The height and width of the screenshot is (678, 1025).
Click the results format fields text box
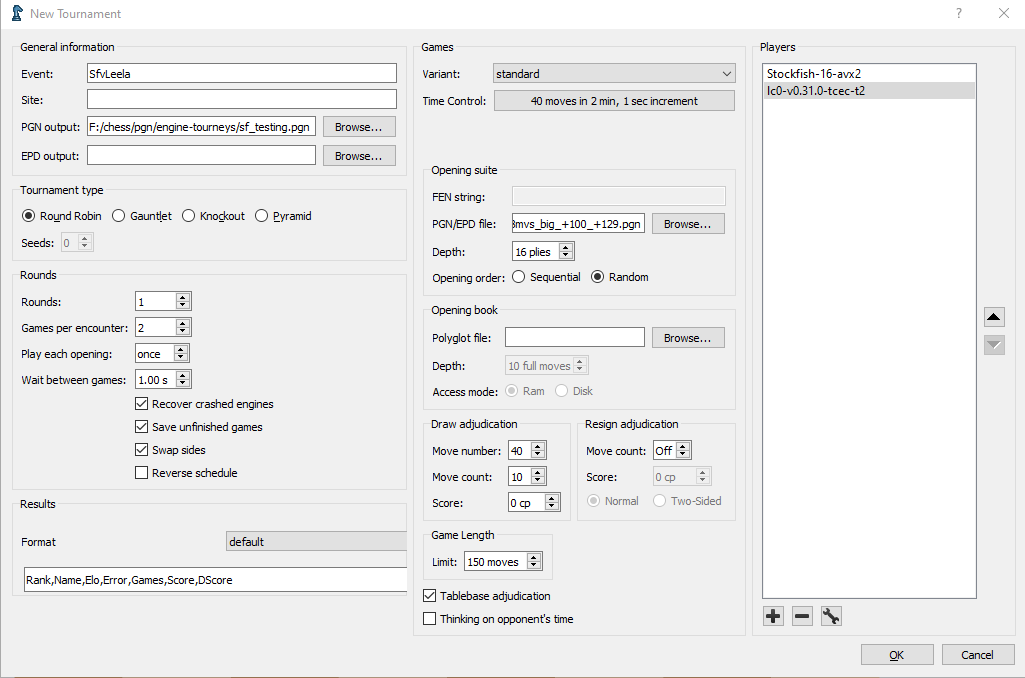click(x=216, y=579)
